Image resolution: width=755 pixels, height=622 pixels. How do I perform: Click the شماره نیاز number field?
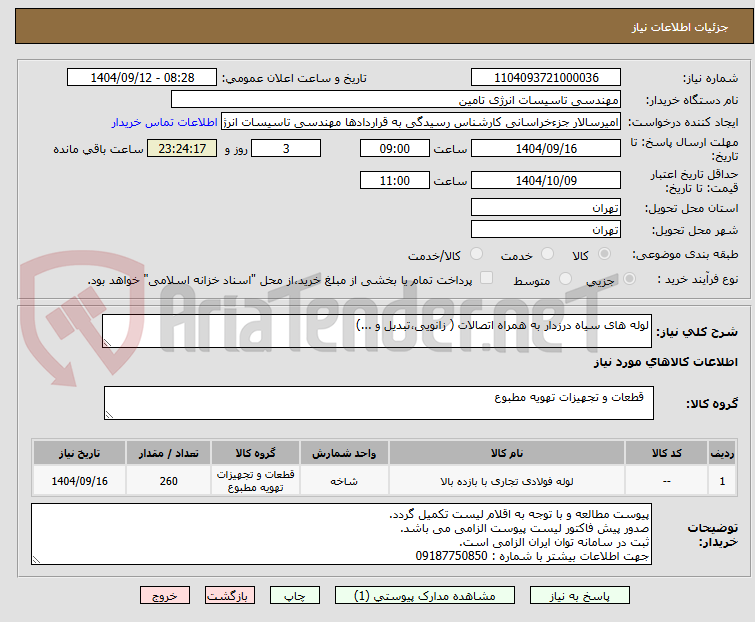pos(546,78)
